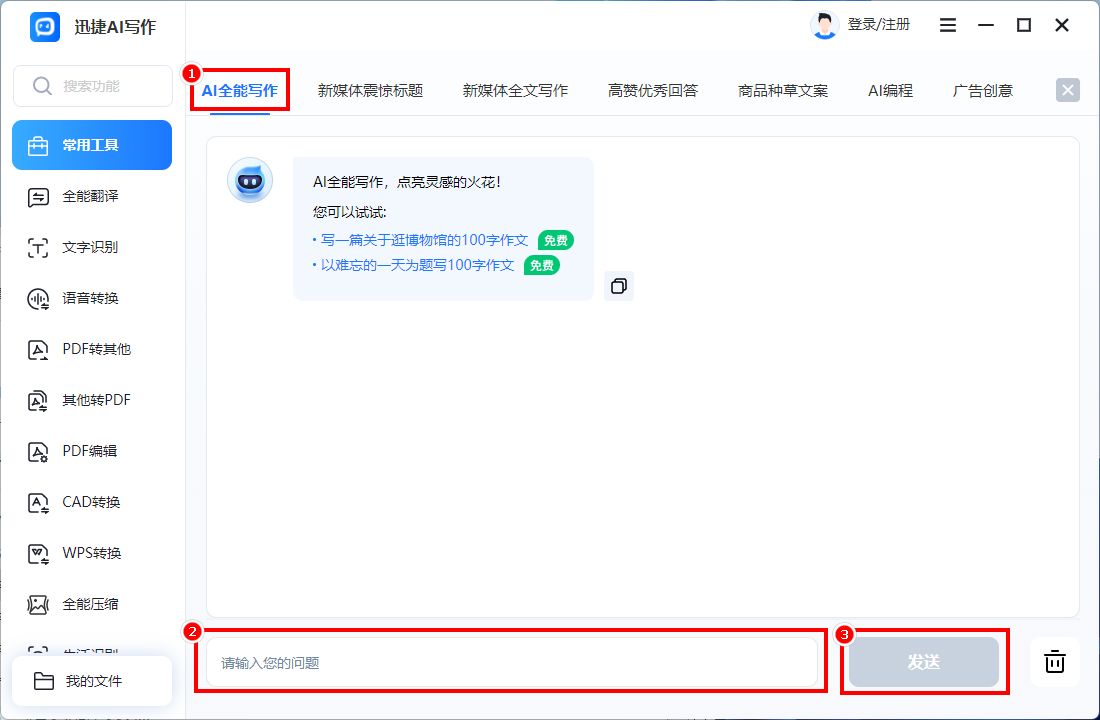Maximize the application window
The image size is (1100, 720).
[x=1024, y=25]
